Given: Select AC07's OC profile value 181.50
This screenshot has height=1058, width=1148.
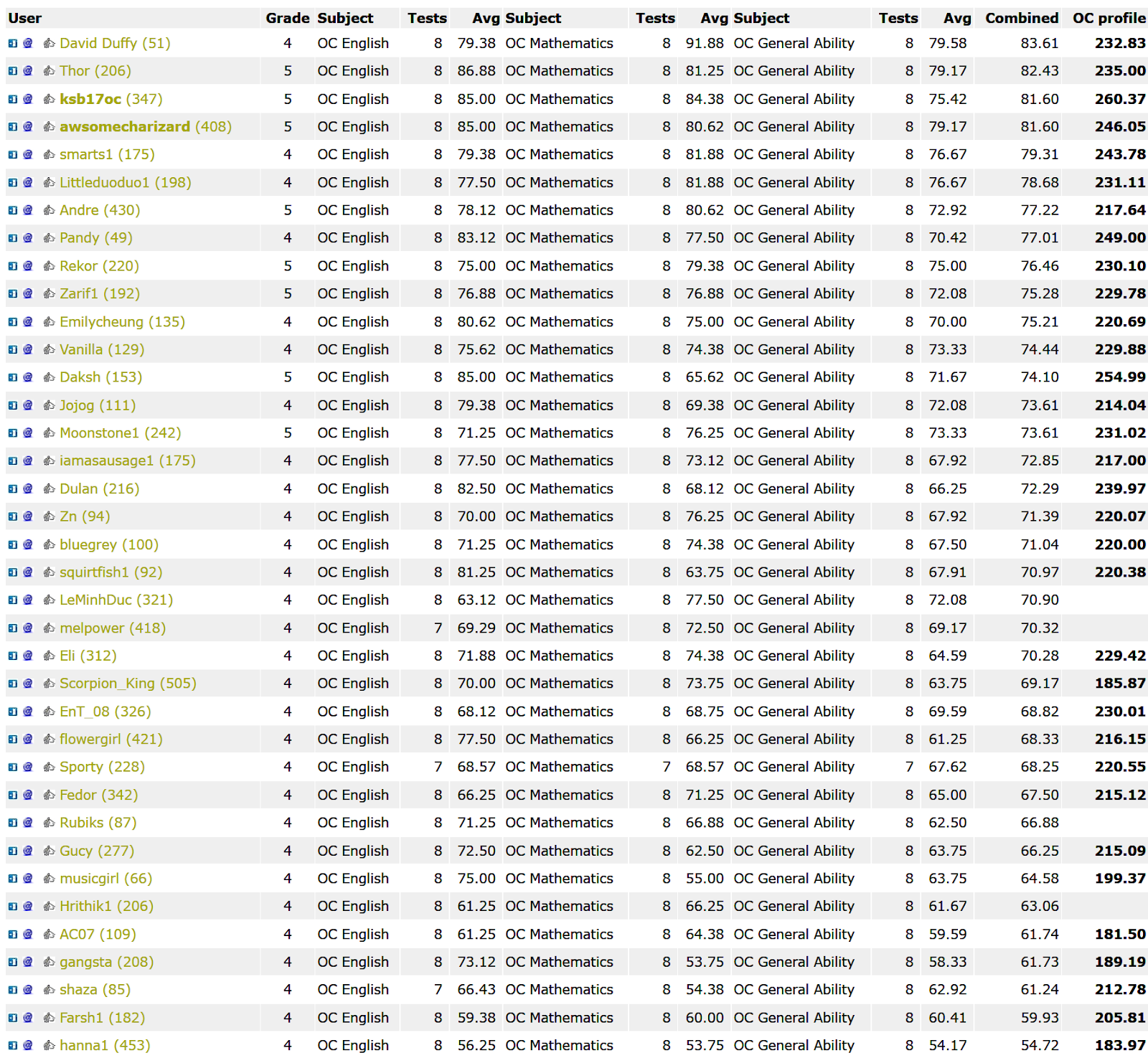Looking at the screenshot, I should [x=1120, y=934].
